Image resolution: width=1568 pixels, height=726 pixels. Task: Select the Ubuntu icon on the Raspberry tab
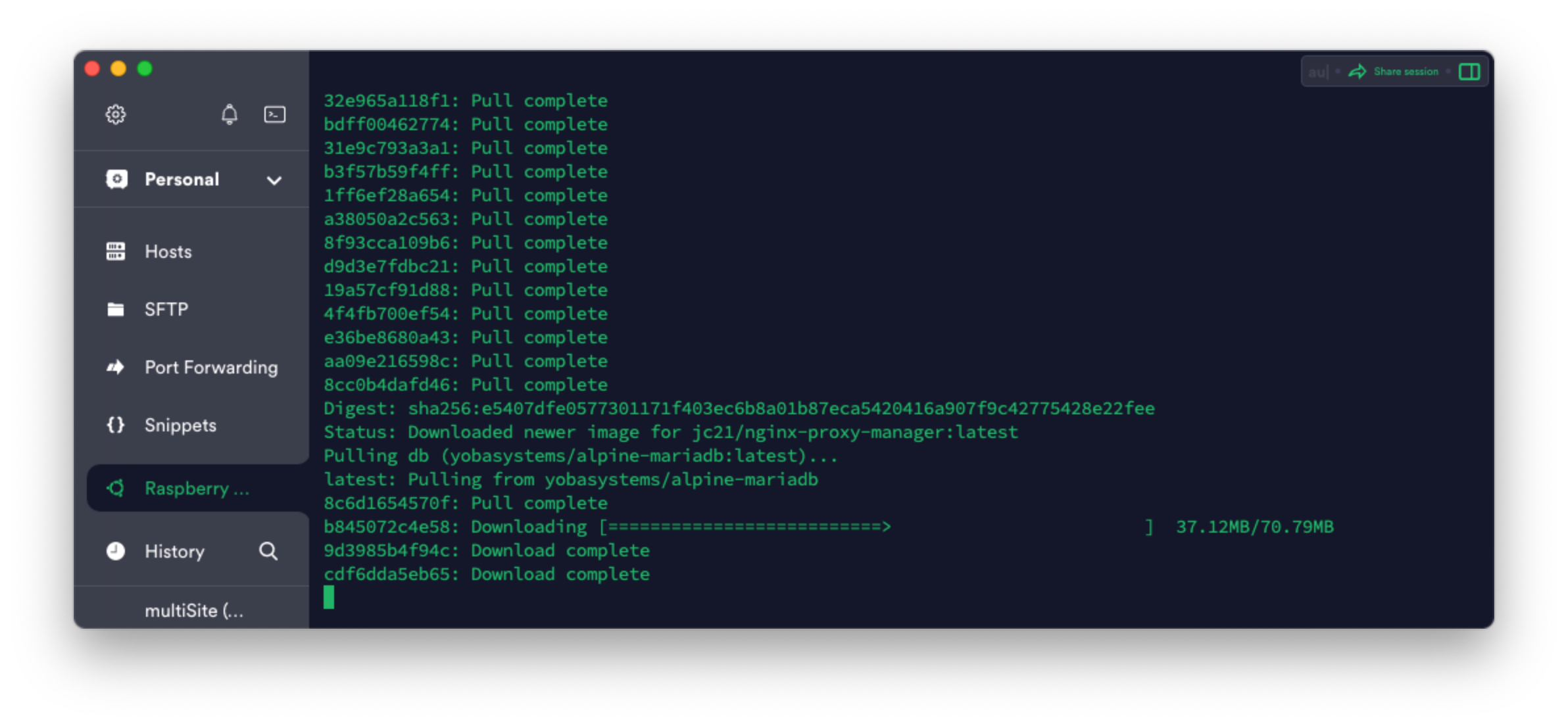(116, 488)
